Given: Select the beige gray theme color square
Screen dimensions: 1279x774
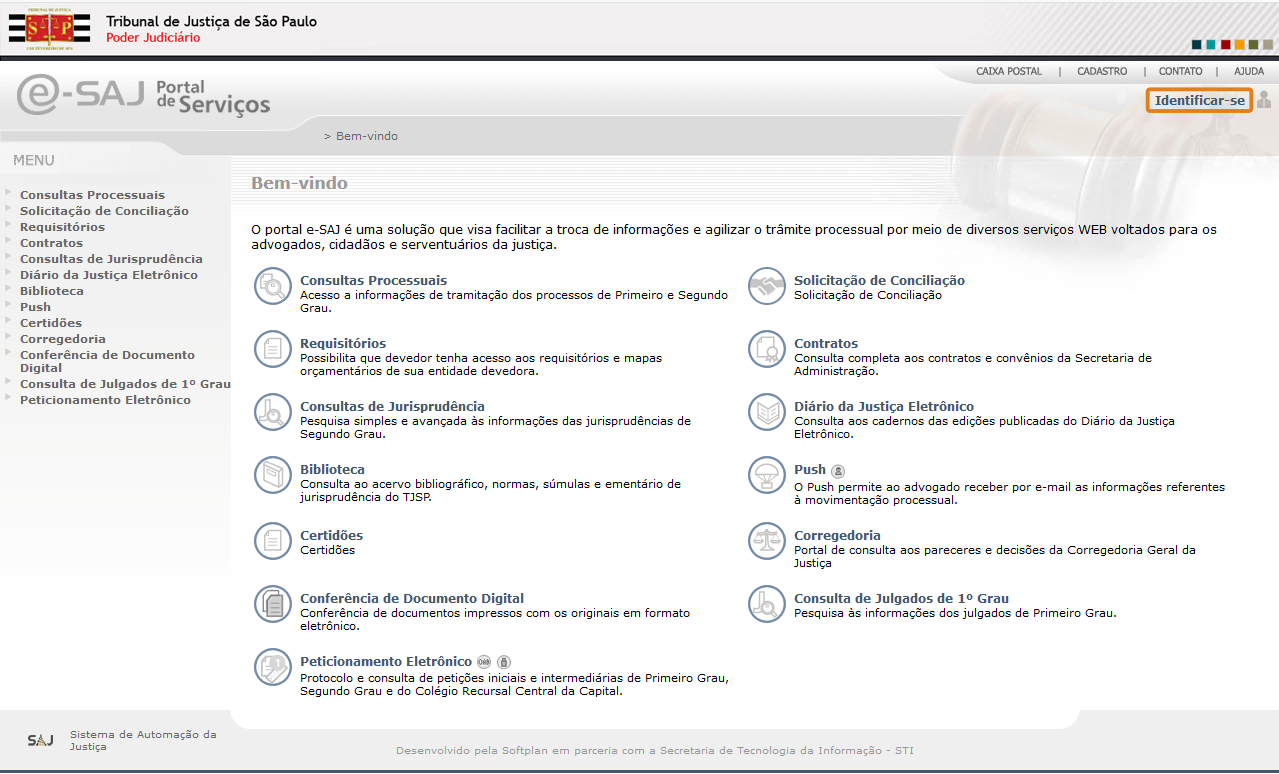Looking at the screenshot, I should (1267, 45).
